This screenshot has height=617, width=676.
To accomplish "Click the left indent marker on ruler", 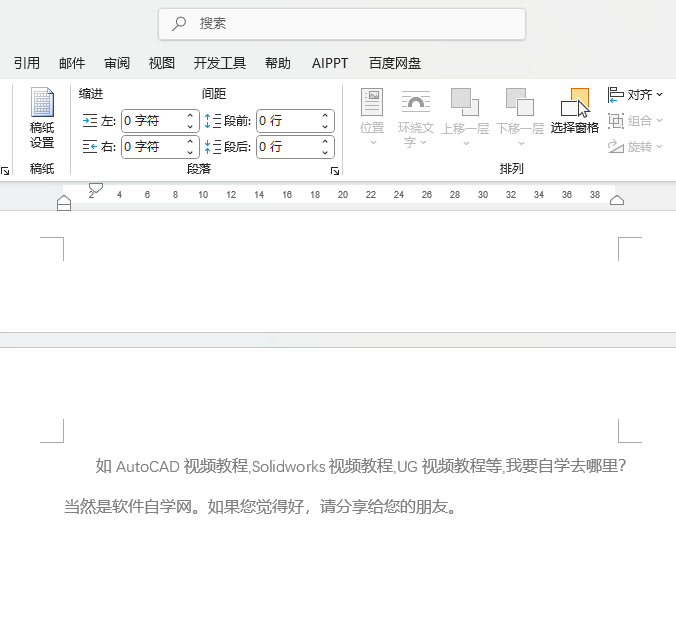I will tap(64, 203).
